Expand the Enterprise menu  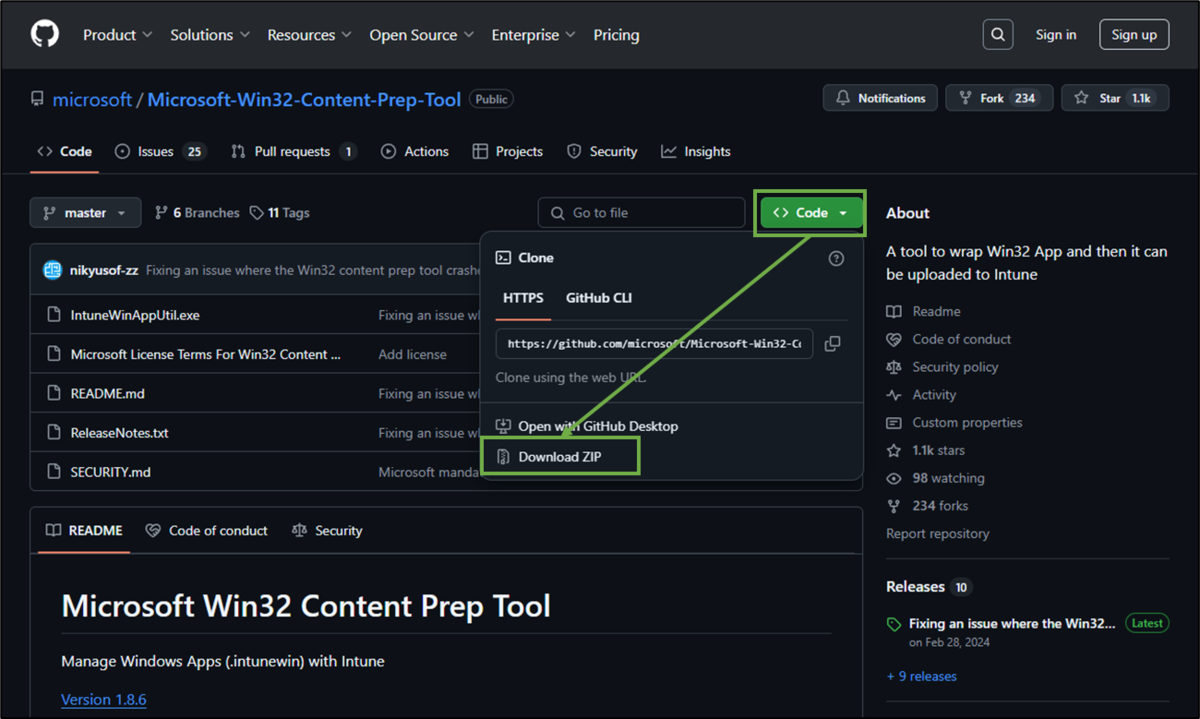pyautogui.click(x=533, y=34)
